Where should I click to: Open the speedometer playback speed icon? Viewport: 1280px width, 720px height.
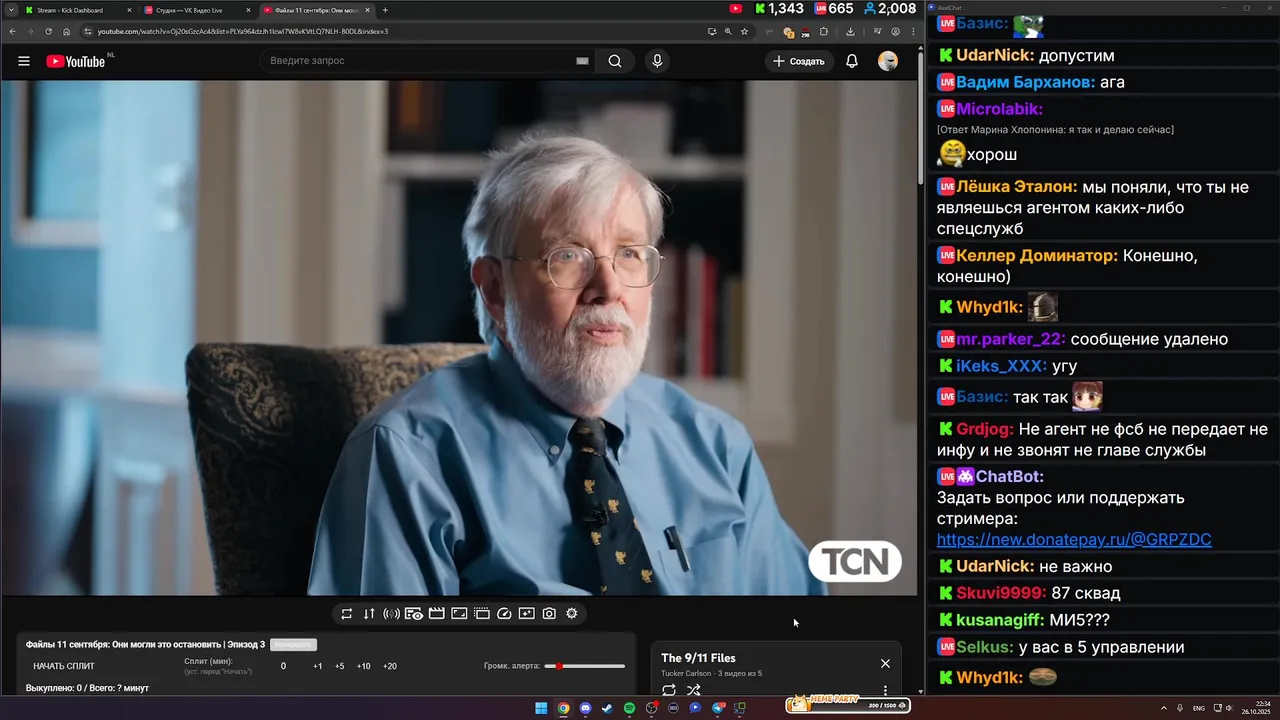504,614
